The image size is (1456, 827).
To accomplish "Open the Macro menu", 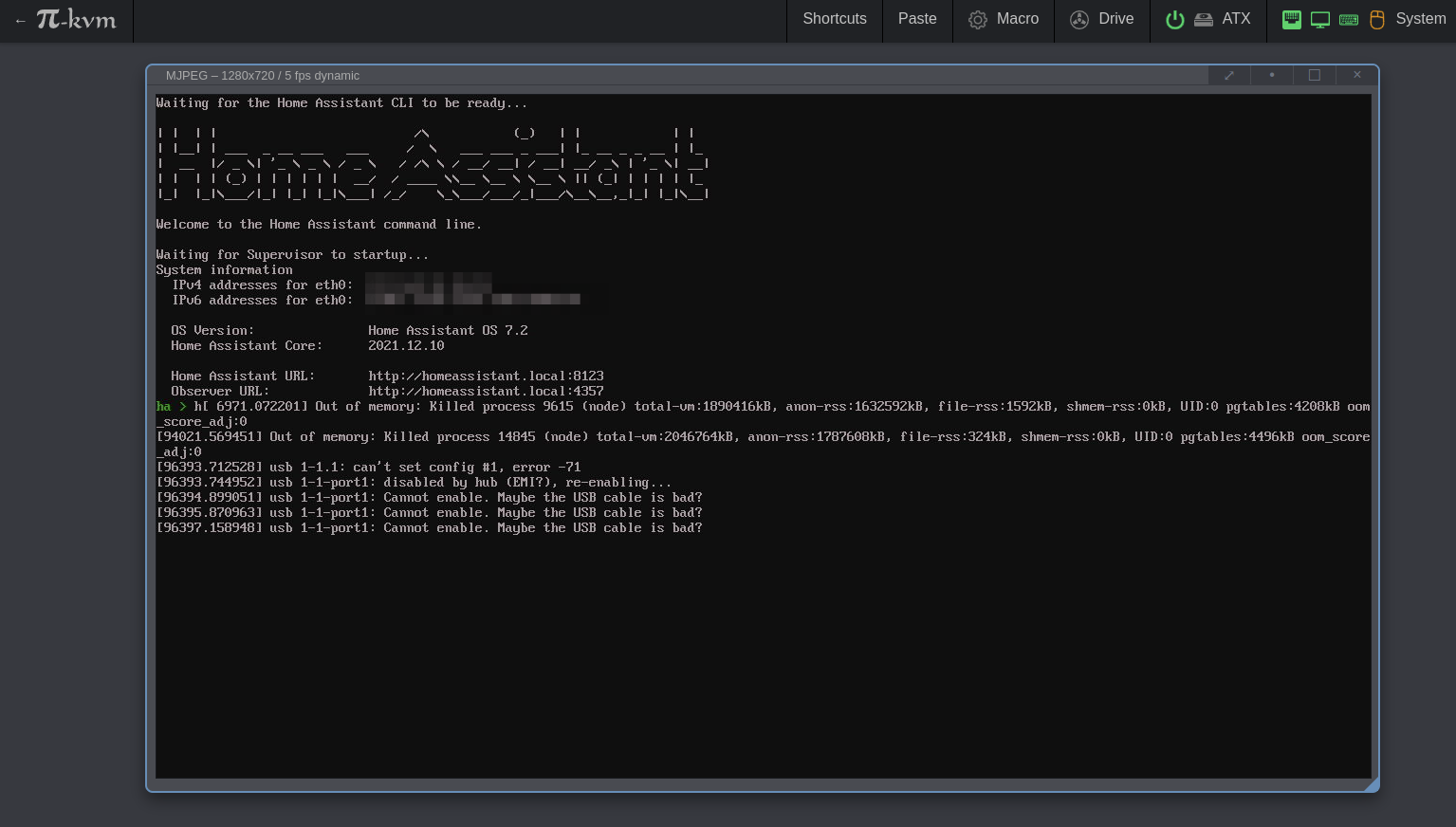I will click(1004, 19).
